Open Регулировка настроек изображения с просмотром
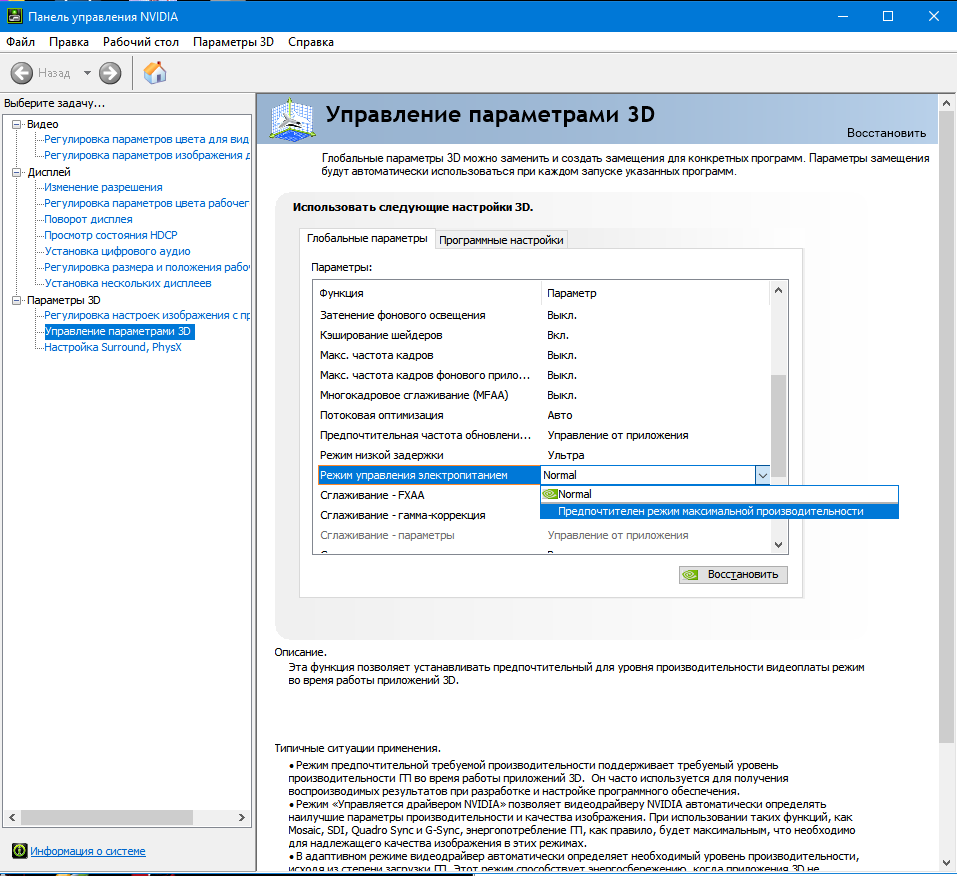 point(146,315)
